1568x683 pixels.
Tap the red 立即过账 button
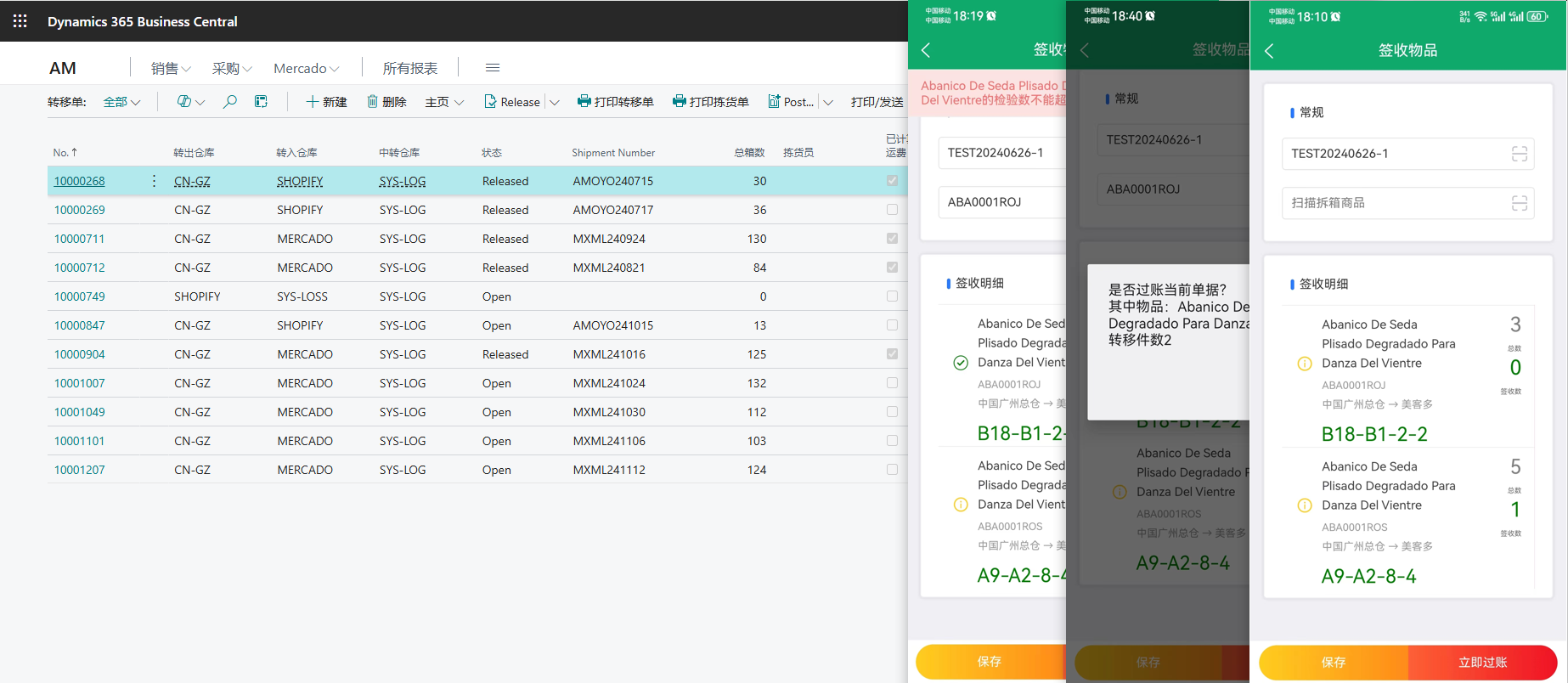click(1482, 662)
